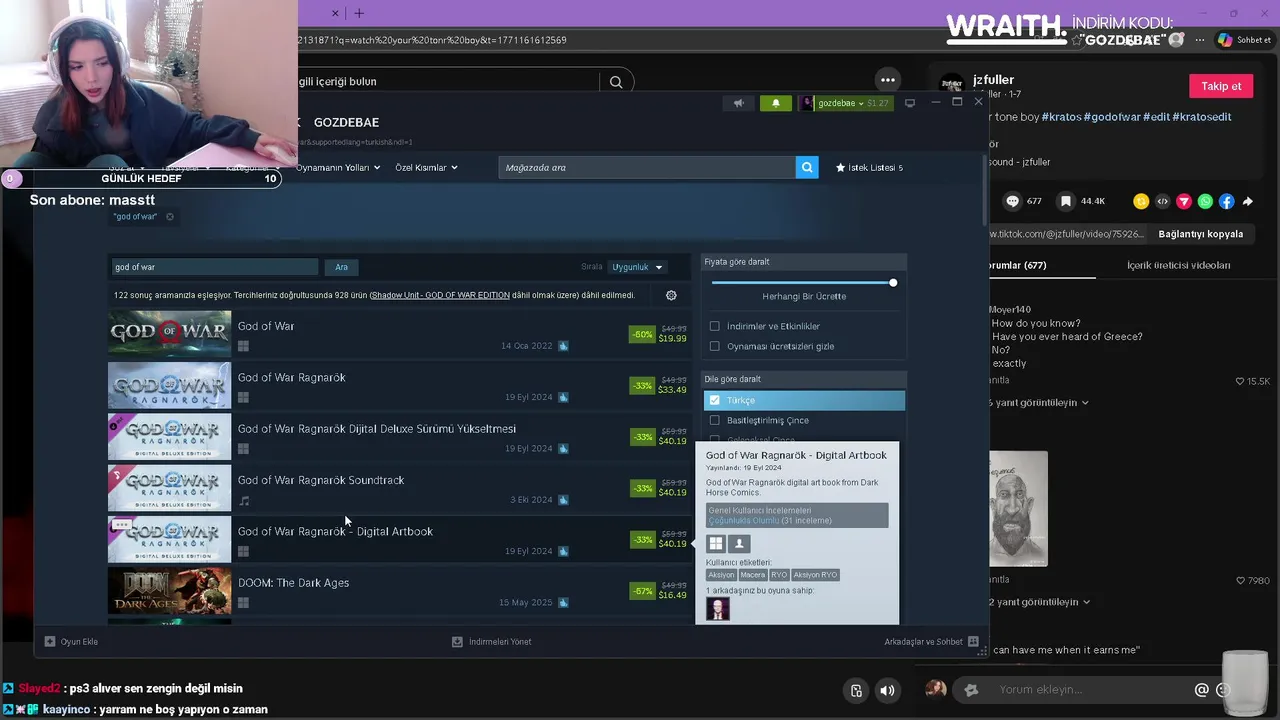Click Windows platform icon in tooltip

tap(716, 543)
